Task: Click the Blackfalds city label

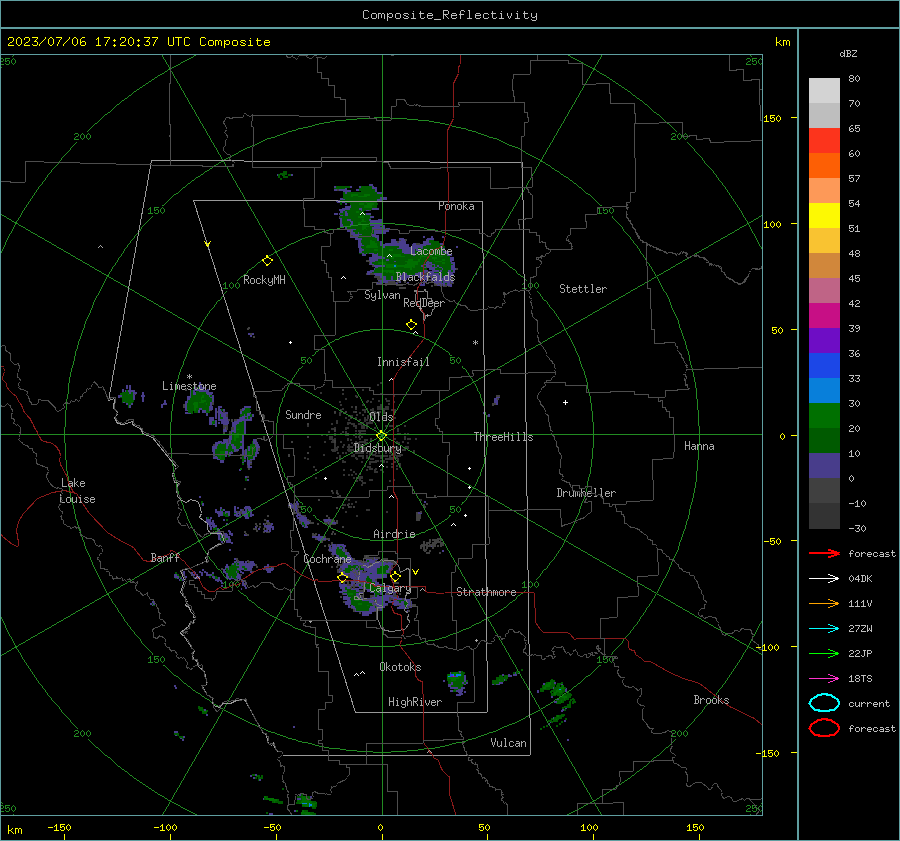Action: [x=425, y=277]
